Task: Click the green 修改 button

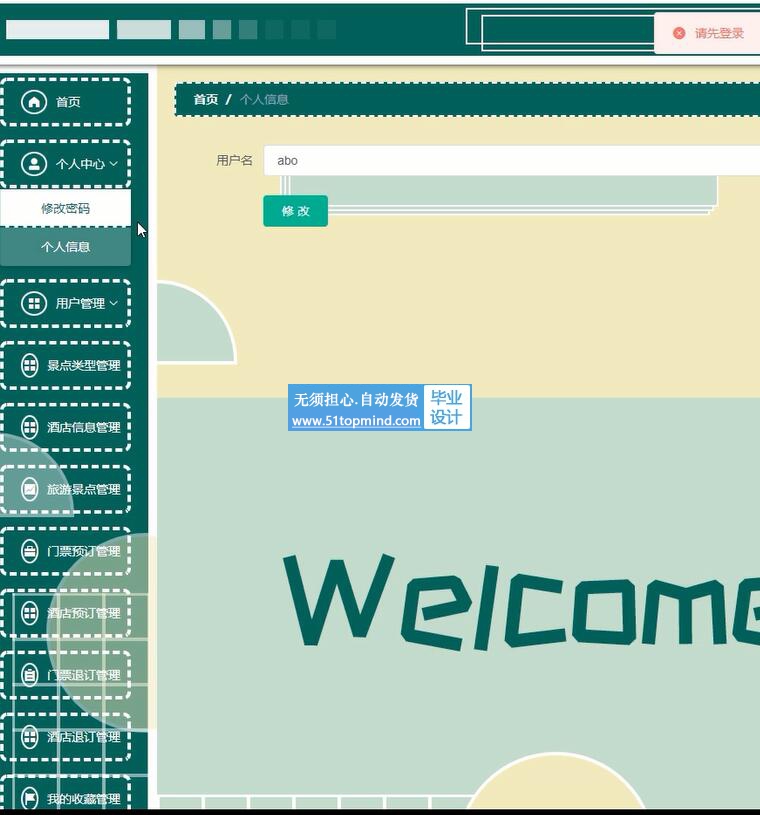Action: click(x=295, y=211)
